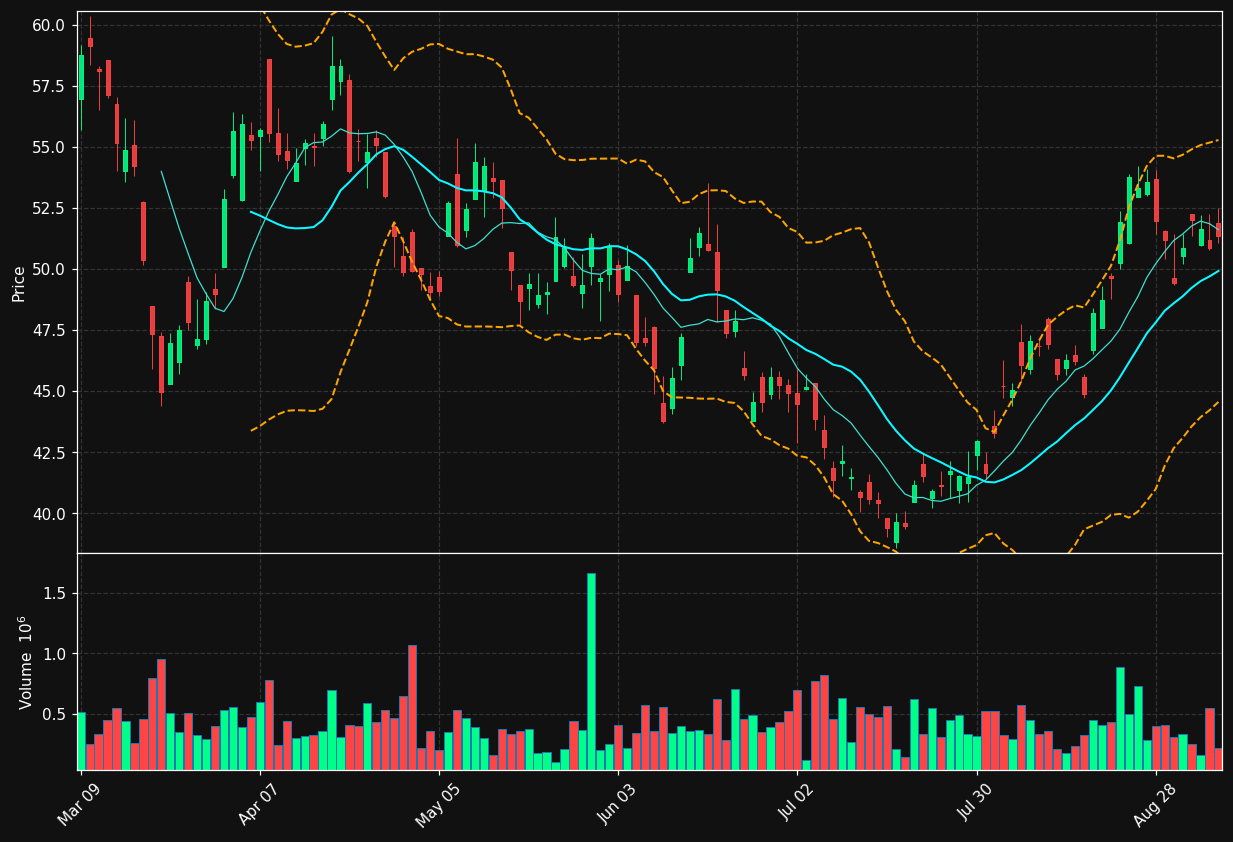Click the Jul 02 date label
Screen dimensions: 1233x842
point(795,804)
